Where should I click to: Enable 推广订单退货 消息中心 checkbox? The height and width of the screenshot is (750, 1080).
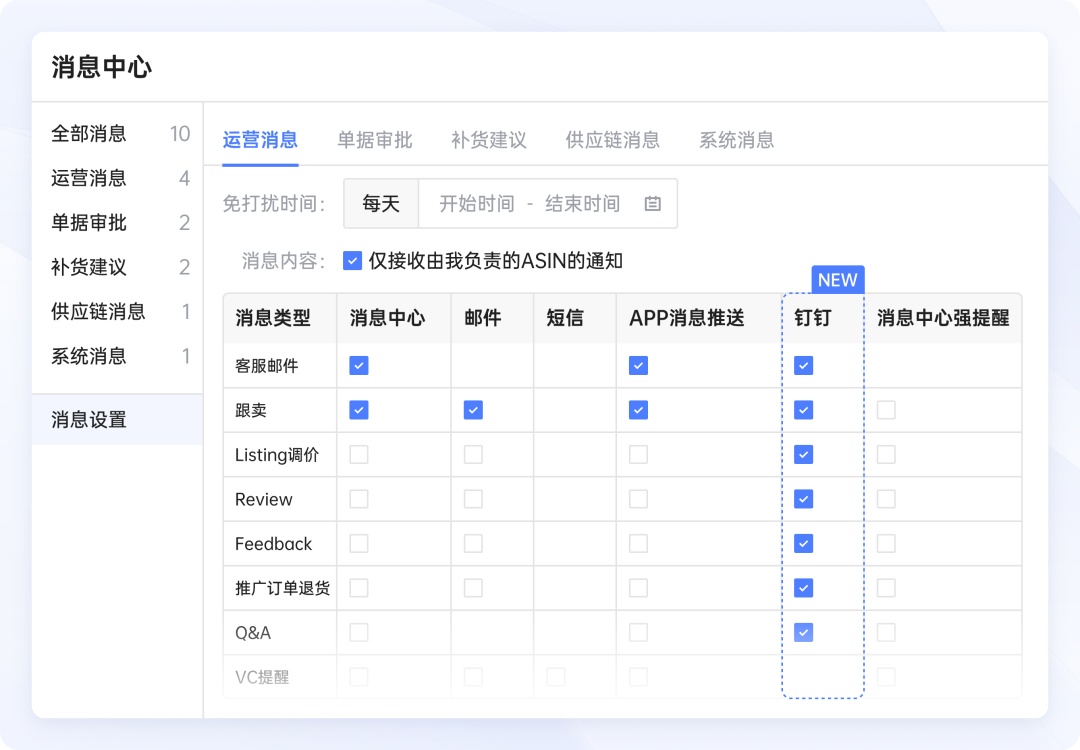[359, 588]
